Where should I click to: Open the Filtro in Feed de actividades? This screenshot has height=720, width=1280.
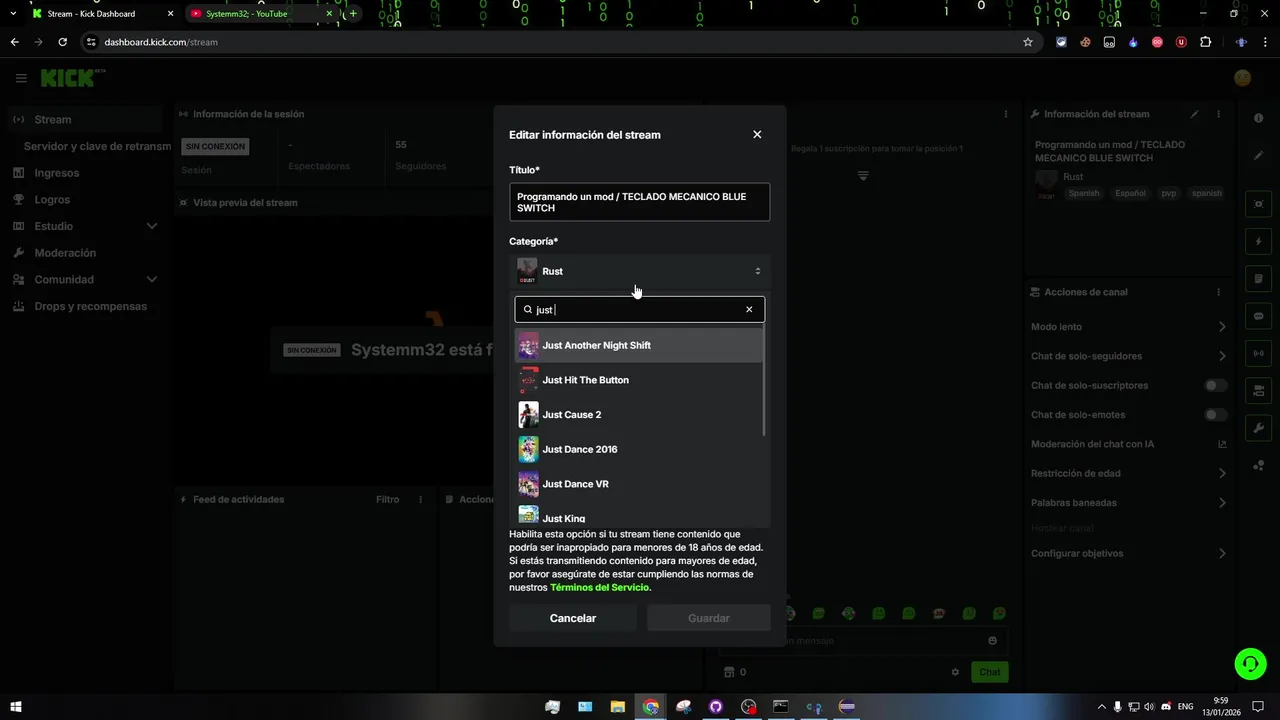pyautogui.click(x=387, y=499)
